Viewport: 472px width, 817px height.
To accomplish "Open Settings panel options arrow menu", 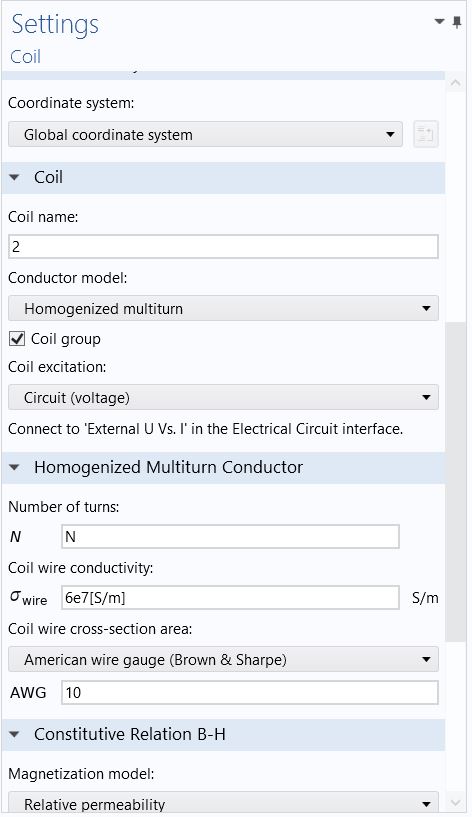I will tap(439, 21).
